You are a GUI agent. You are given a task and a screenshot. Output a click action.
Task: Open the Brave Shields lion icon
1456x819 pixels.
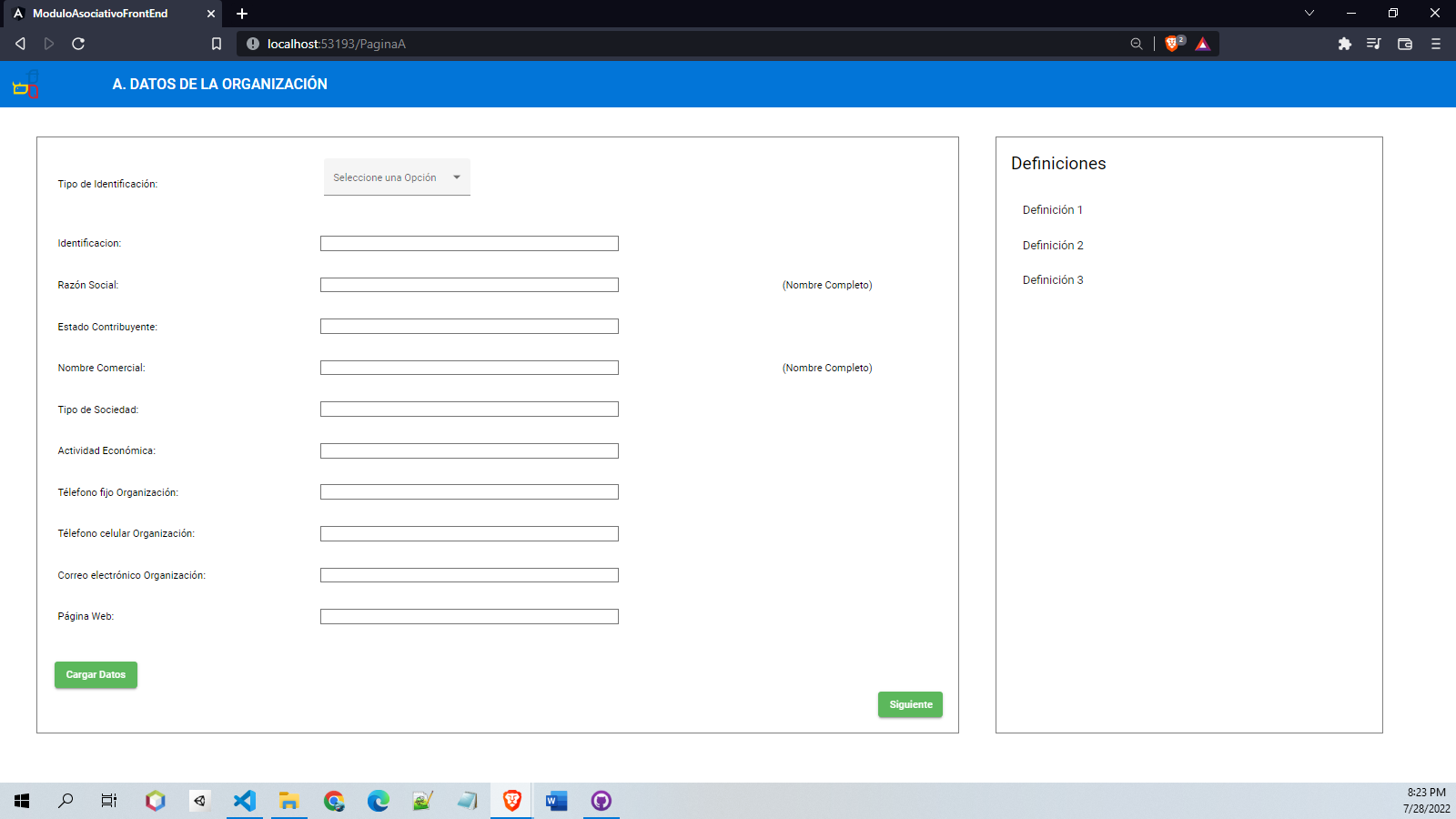1173,43
